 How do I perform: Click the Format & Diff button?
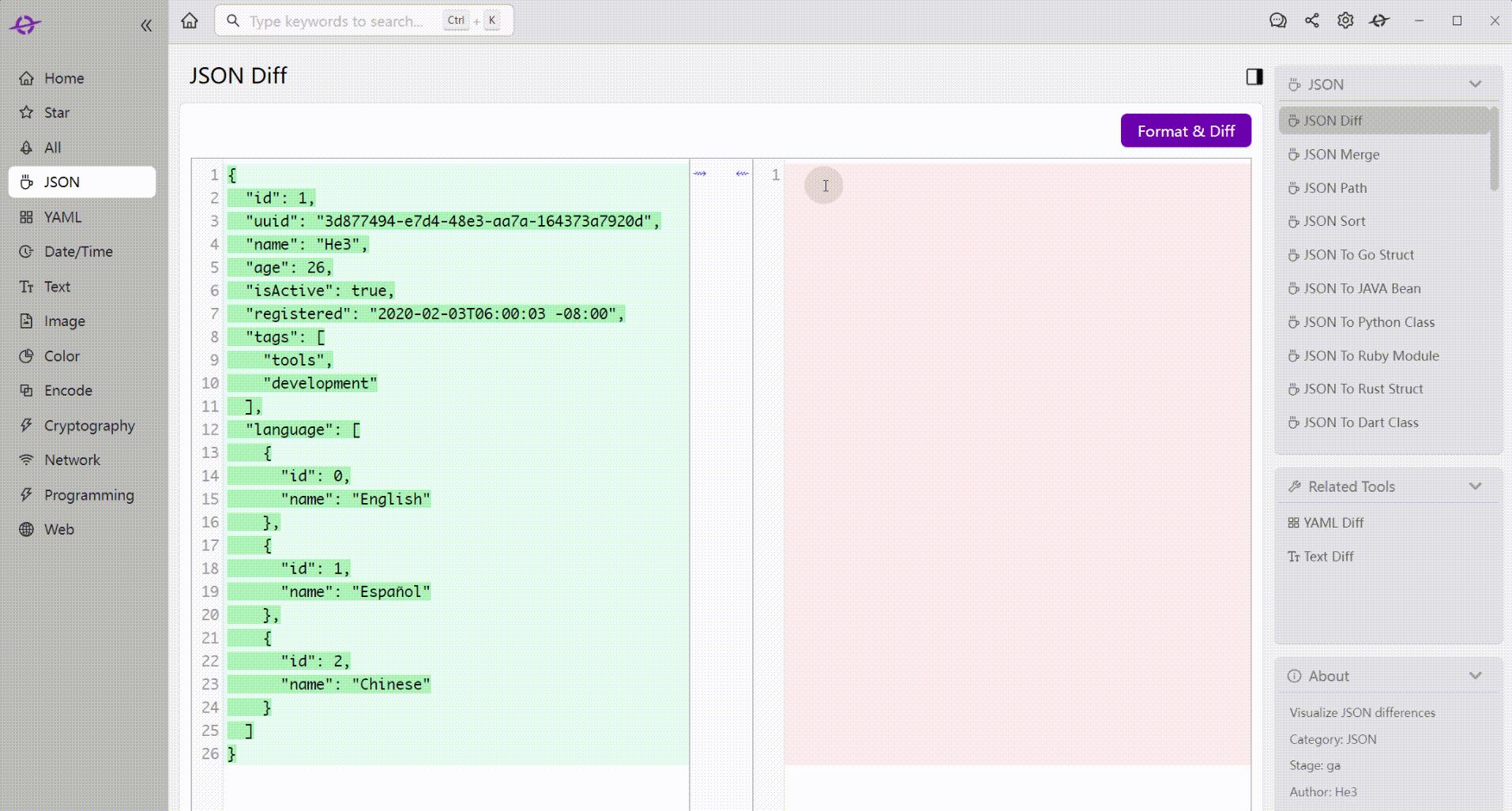pyautogui.click(x=1186, y=131)
